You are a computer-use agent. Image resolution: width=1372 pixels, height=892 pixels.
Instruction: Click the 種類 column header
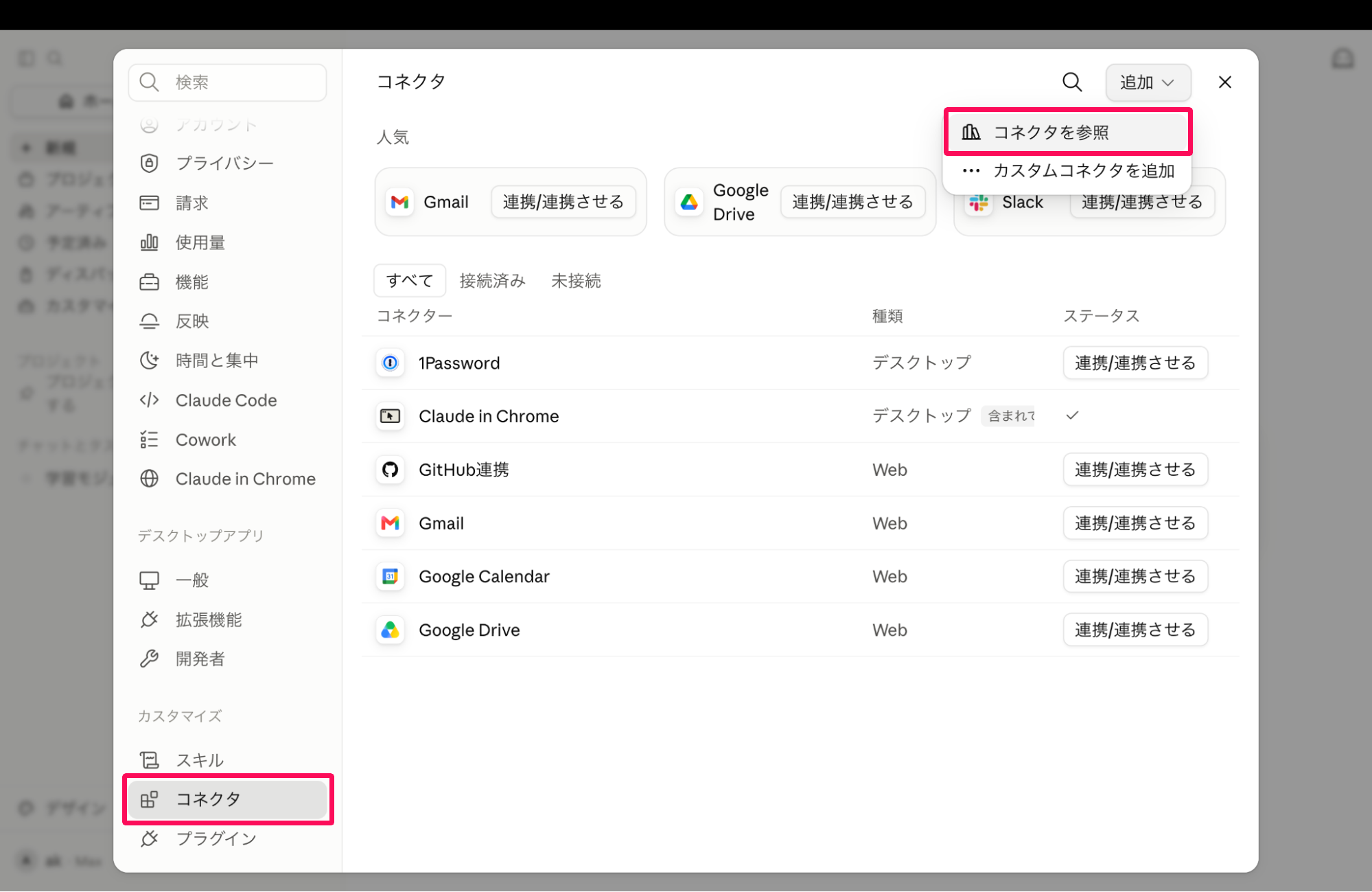coord(887,316)
